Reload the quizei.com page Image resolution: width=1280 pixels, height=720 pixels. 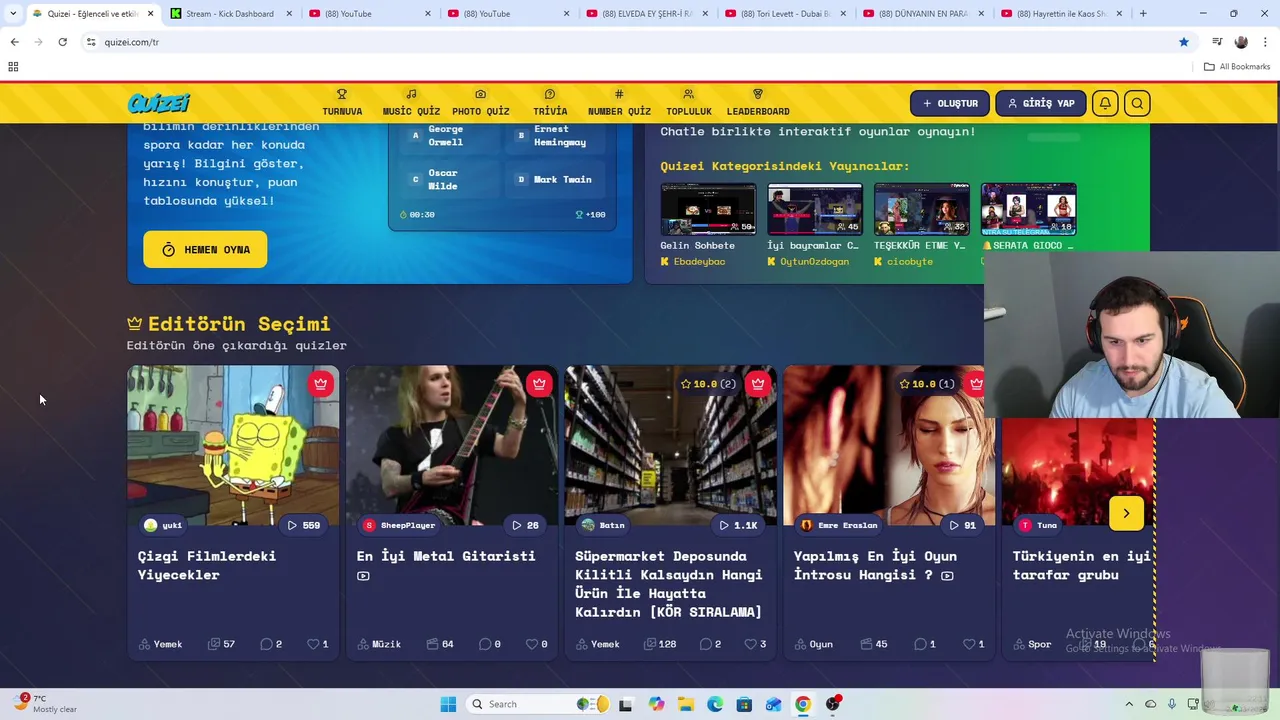click(x=62, y=42)
